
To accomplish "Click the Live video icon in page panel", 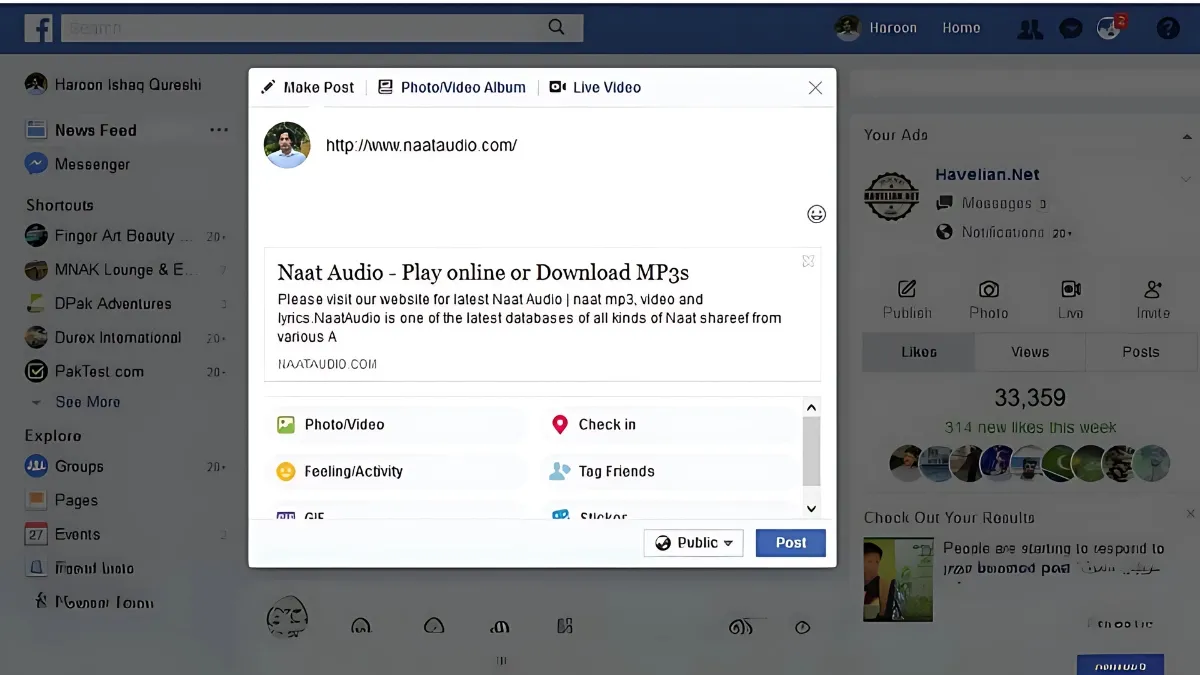I will tap(1071, 289).
